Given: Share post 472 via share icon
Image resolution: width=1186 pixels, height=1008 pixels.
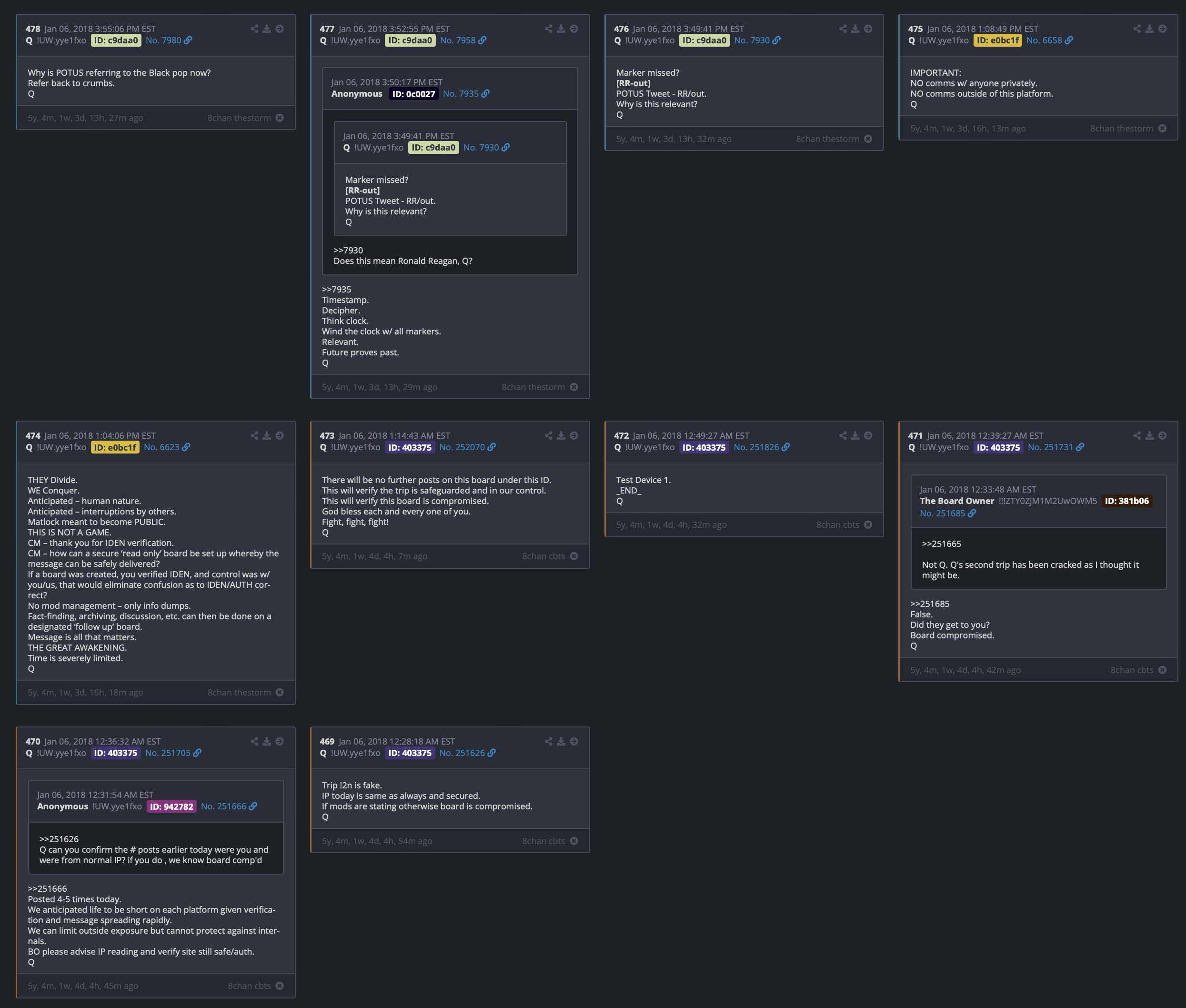Looking at the screenshot, I should click(x=843, y=435).
